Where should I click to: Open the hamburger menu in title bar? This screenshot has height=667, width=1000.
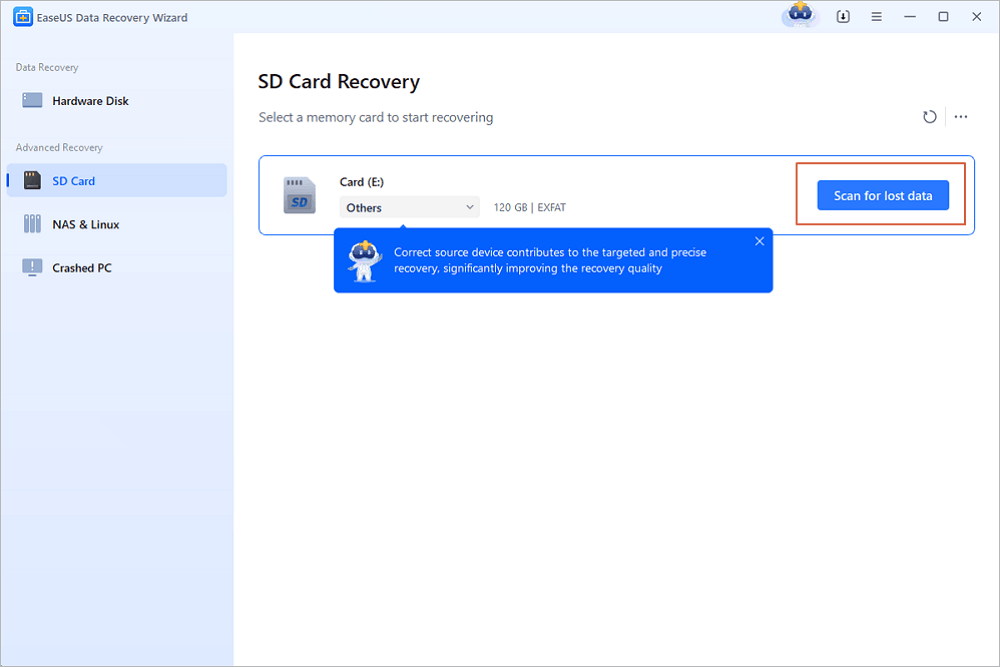click(x=876, y=17)
